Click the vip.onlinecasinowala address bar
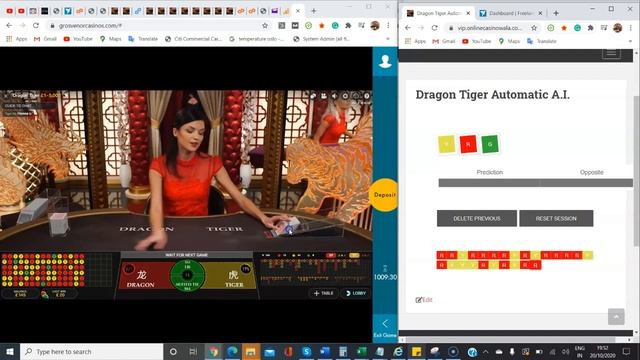Screen dimensions: 640x360 [489, 28]
